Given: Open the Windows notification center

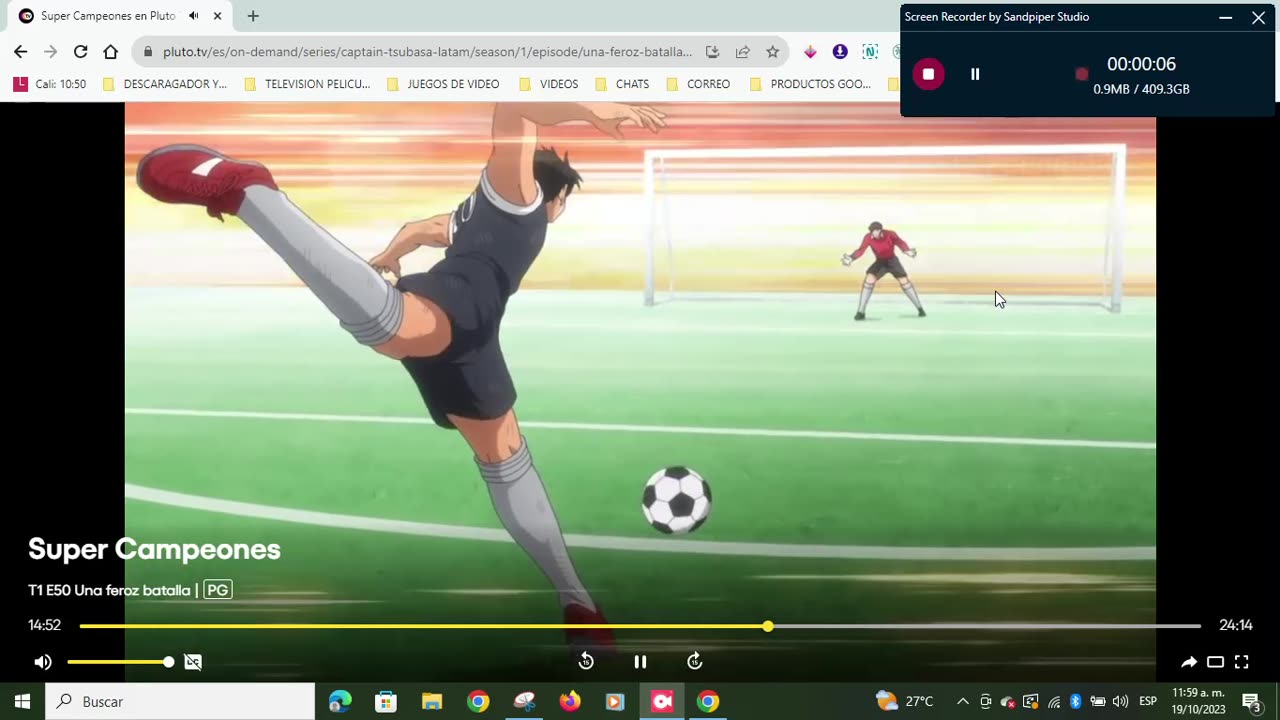Looking at the screenshot, I should [x=1251, y=701].
